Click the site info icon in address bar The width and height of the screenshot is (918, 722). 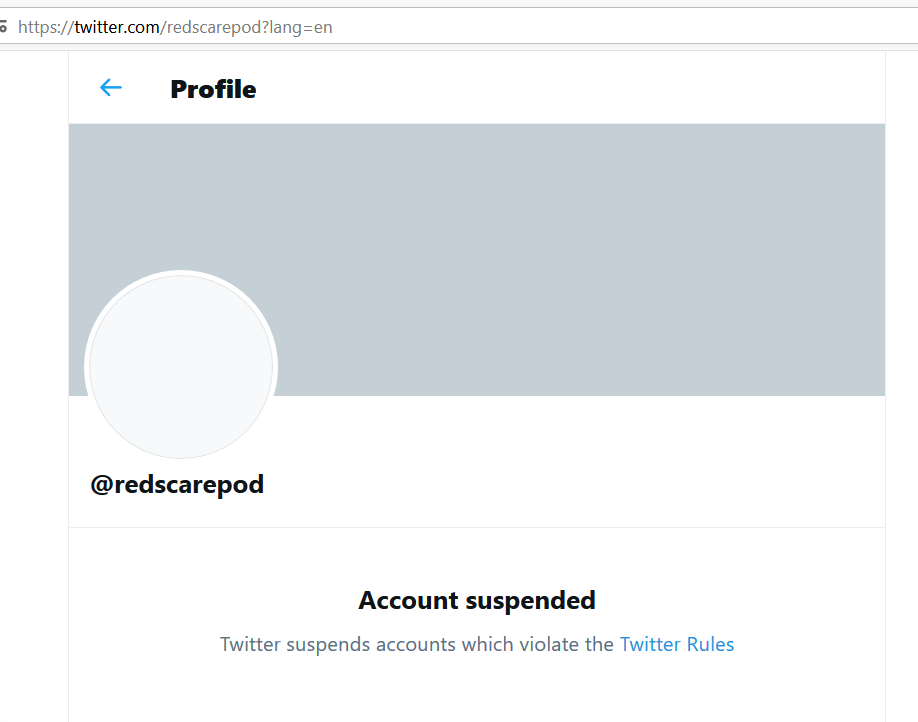point(3,27)
